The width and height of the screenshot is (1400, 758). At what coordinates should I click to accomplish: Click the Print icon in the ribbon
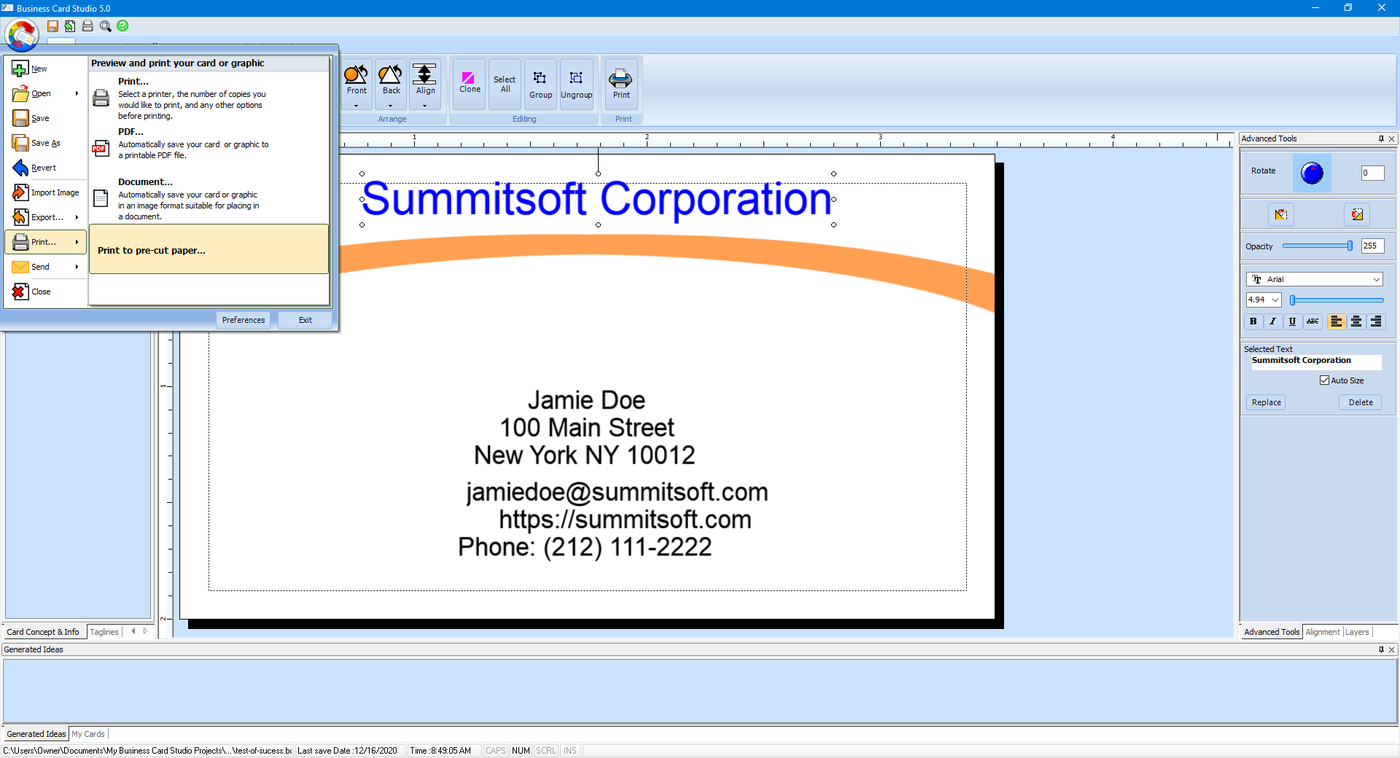pos(621,84)
